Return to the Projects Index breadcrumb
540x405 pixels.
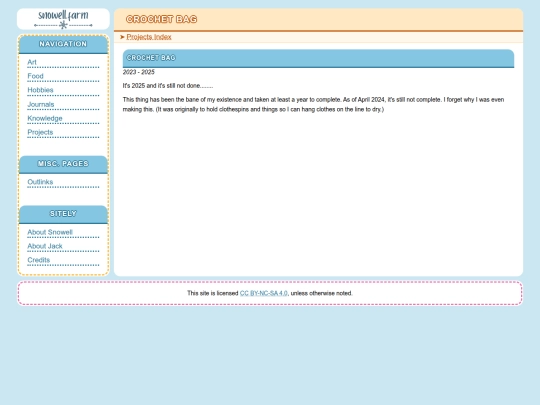(x=149, y=37)
